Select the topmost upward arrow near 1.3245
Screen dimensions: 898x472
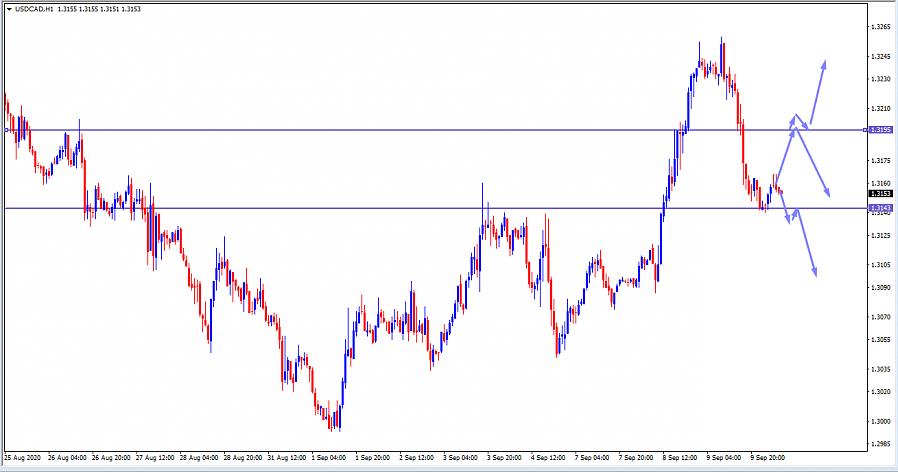coord(818,92)
